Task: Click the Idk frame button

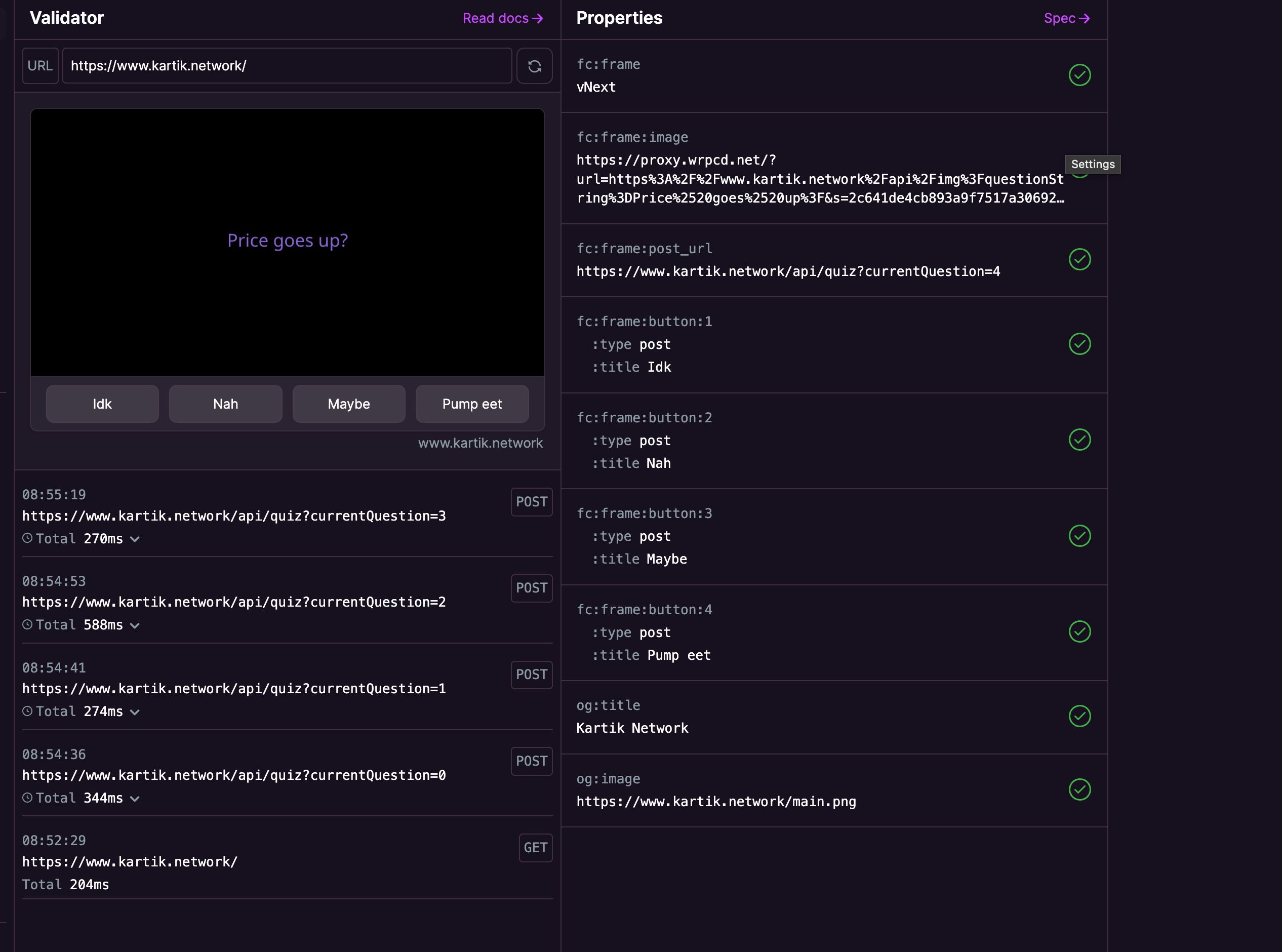Action: [x=103, y=404]
